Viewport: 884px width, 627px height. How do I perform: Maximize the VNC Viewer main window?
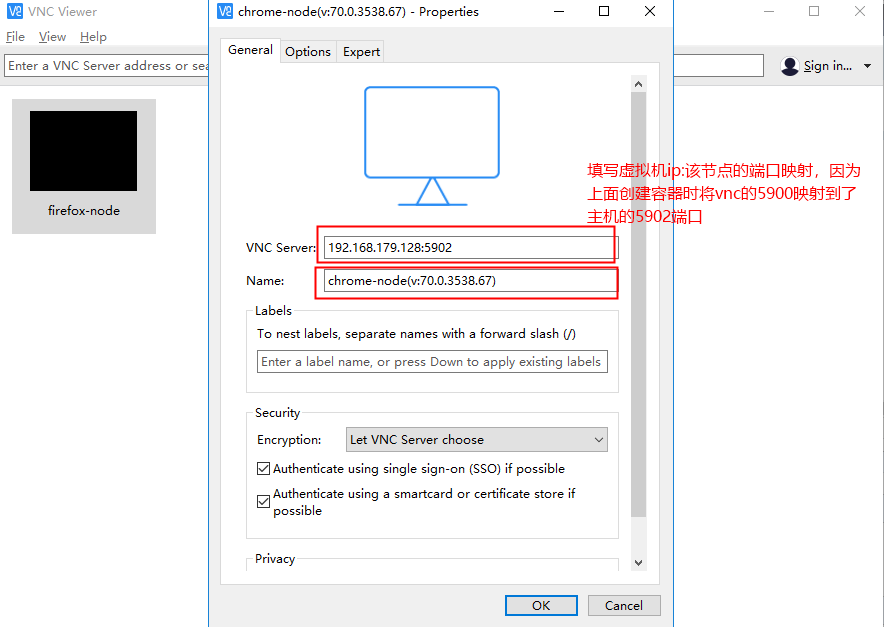click(x=814, y=11)
